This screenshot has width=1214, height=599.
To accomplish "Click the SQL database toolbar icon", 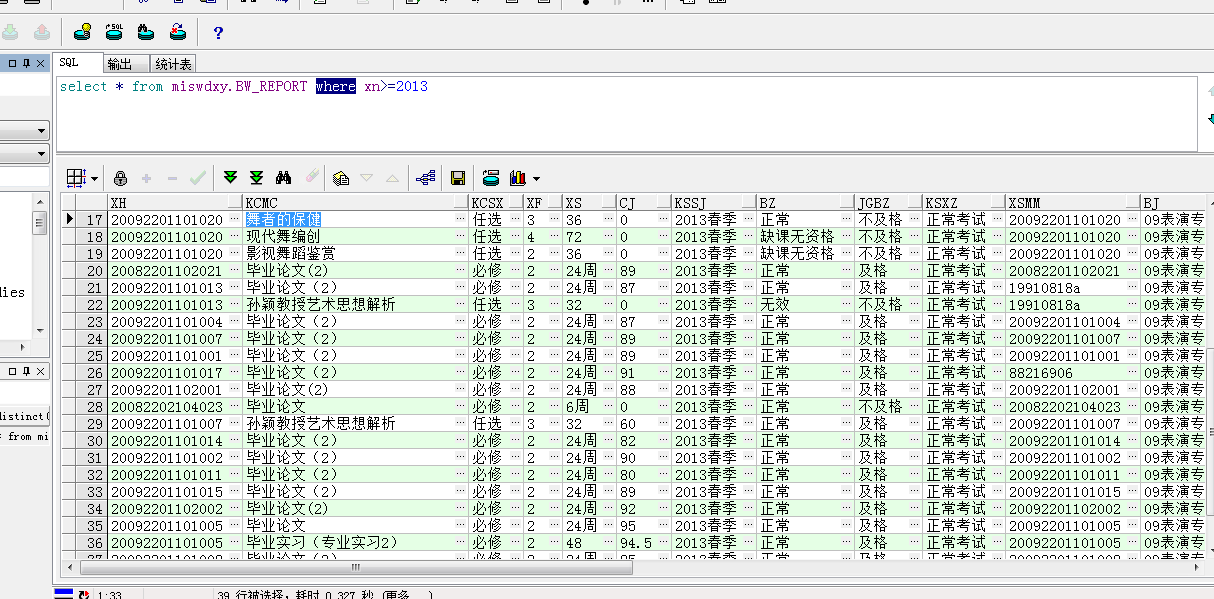I will coord(114,32).
